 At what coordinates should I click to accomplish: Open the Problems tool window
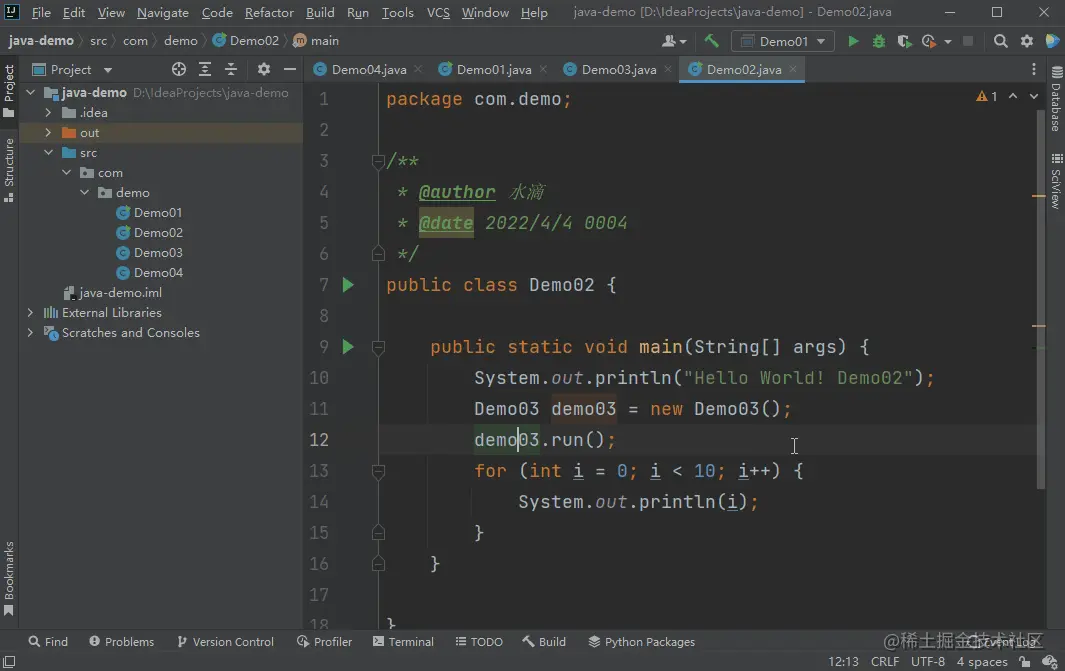(122, 642)
